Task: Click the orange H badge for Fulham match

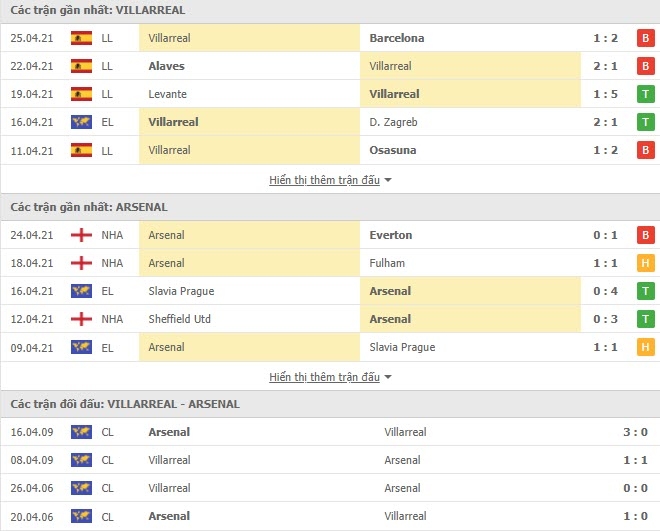Action: [645, 263]
